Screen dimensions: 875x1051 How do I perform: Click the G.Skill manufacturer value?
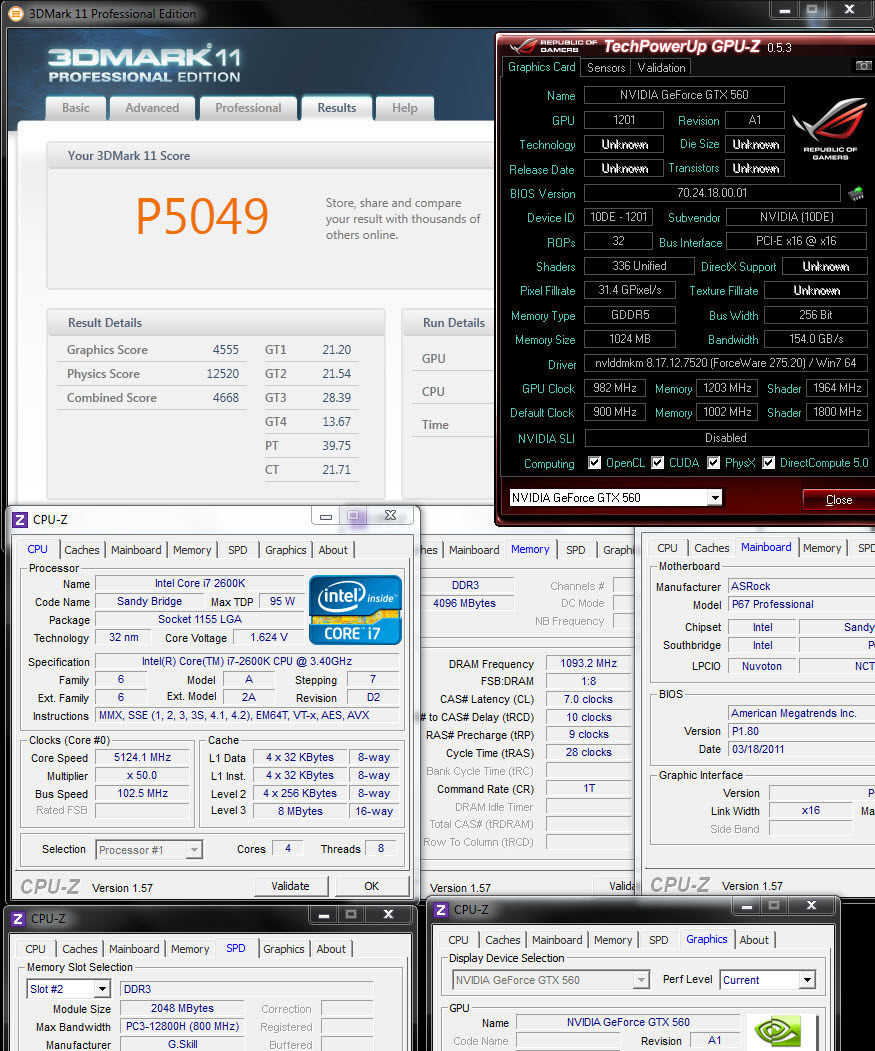[x=182, y=1044]
